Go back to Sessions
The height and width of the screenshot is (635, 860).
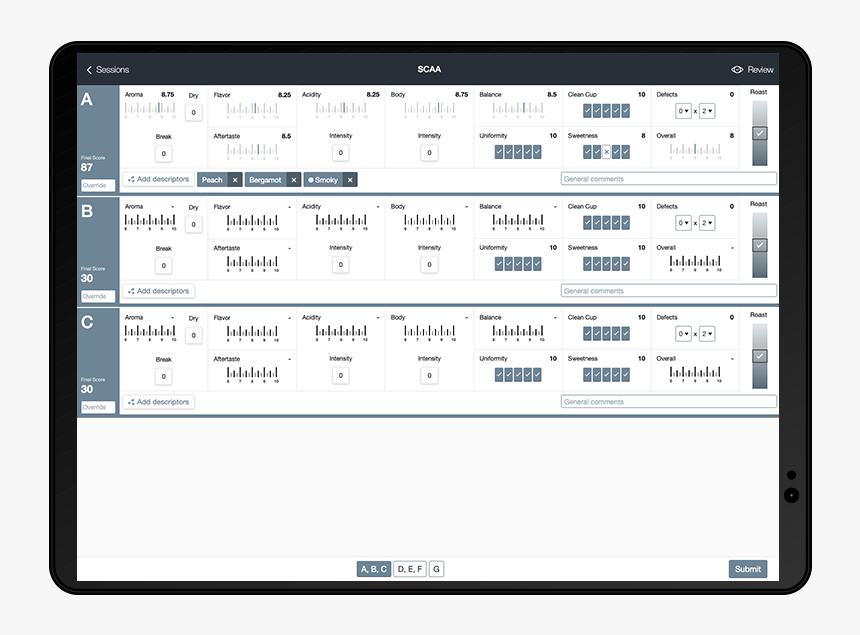click(108, 70)
